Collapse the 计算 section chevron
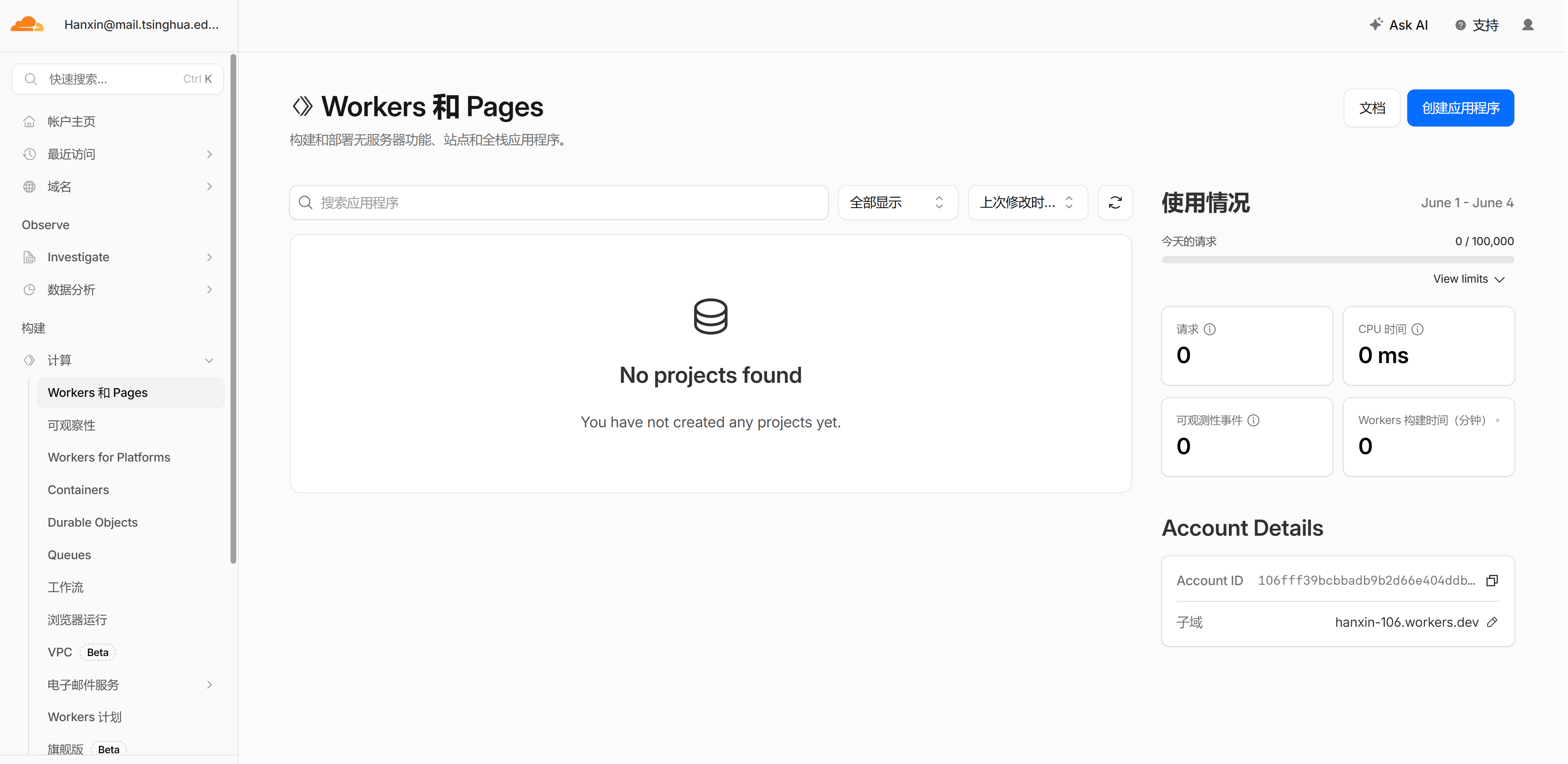 point(209,360)
